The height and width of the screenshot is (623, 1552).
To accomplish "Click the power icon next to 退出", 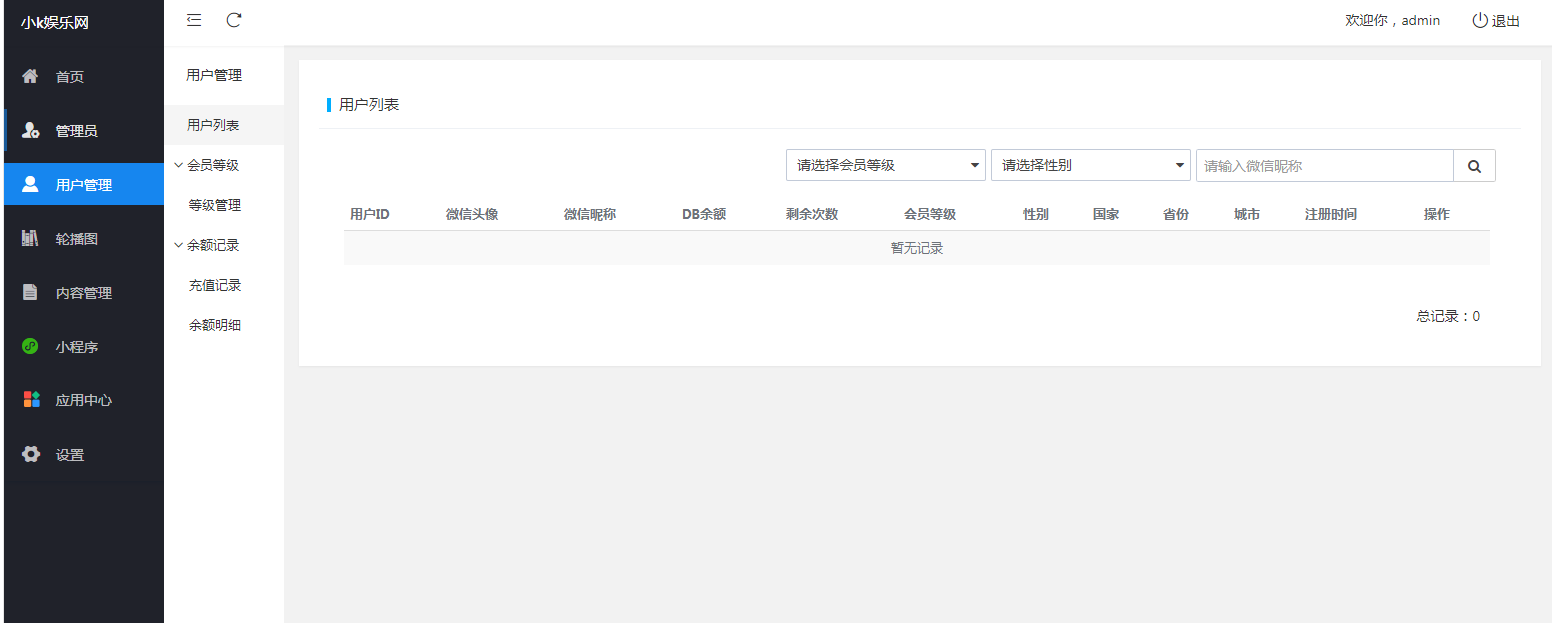I will pyautogui.click(x=1478, y=19).
